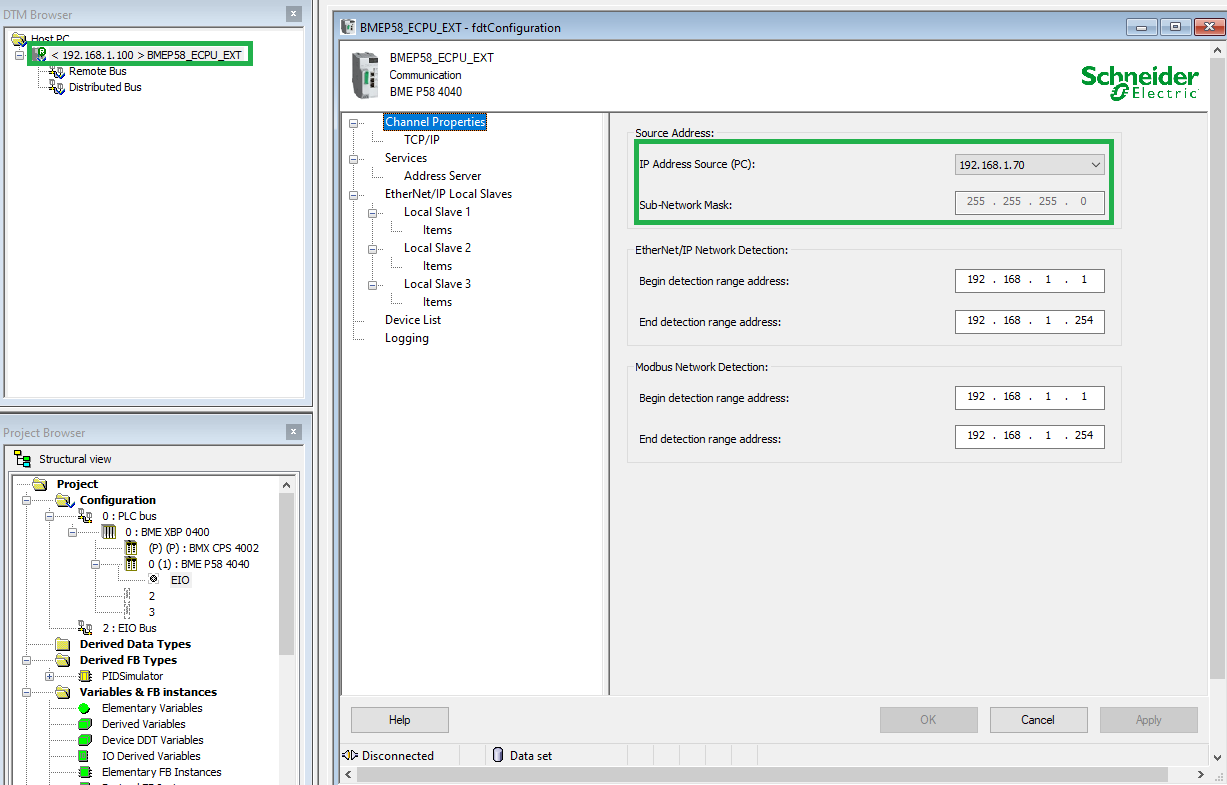Click the IO Derived Variables icon
Screen dimensions: 1227x785
[x=85, y=756]
